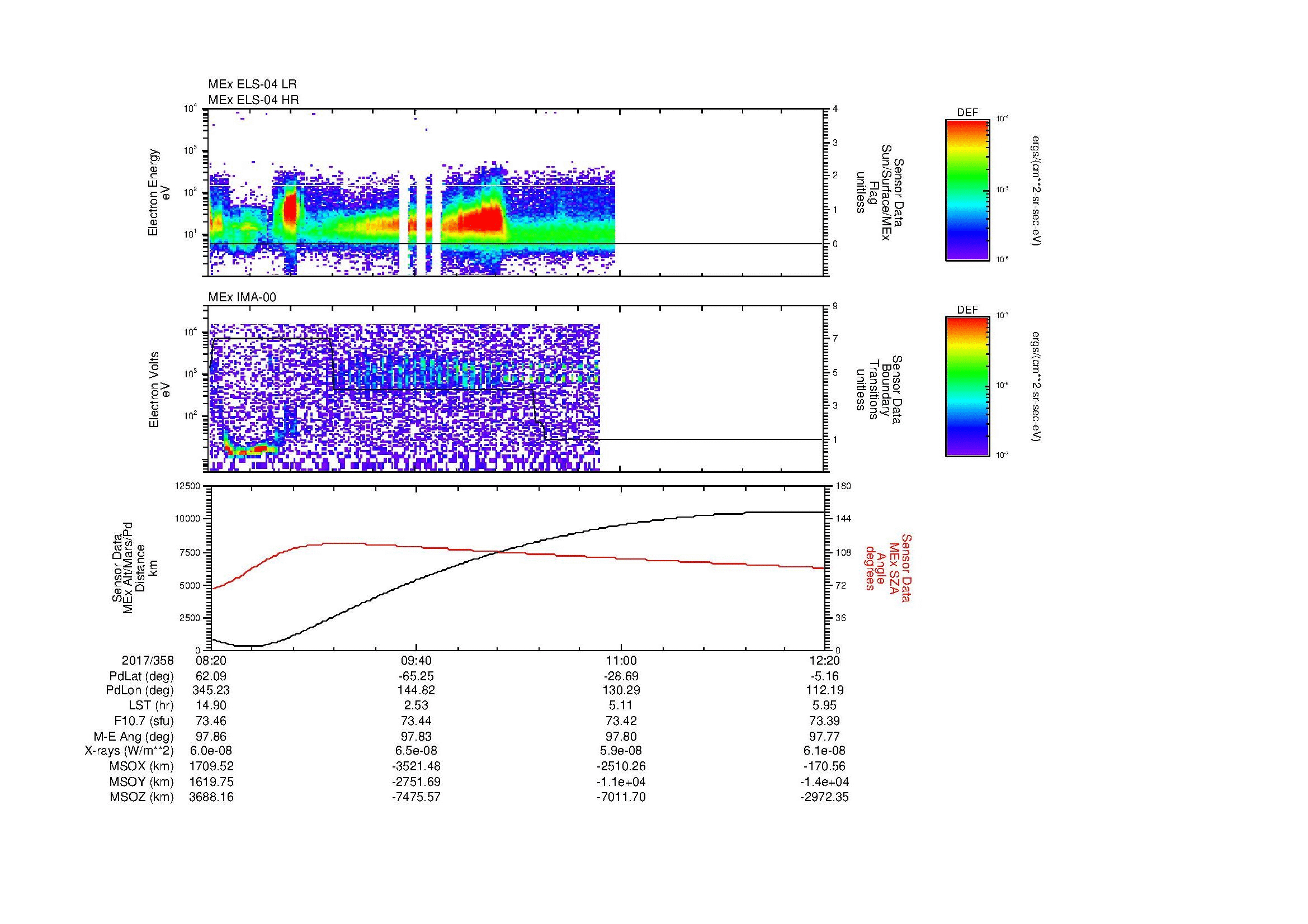Click the 08:20 time tick label
The width and height of the screenshot is (1308, 924).
(x=211, y=660)
